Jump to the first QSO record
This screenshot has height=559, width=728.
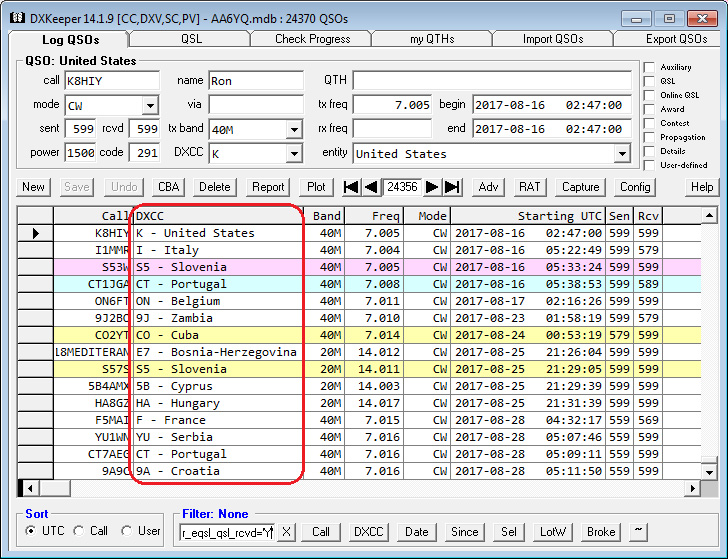pyautogui.click(x=351, y=187)
